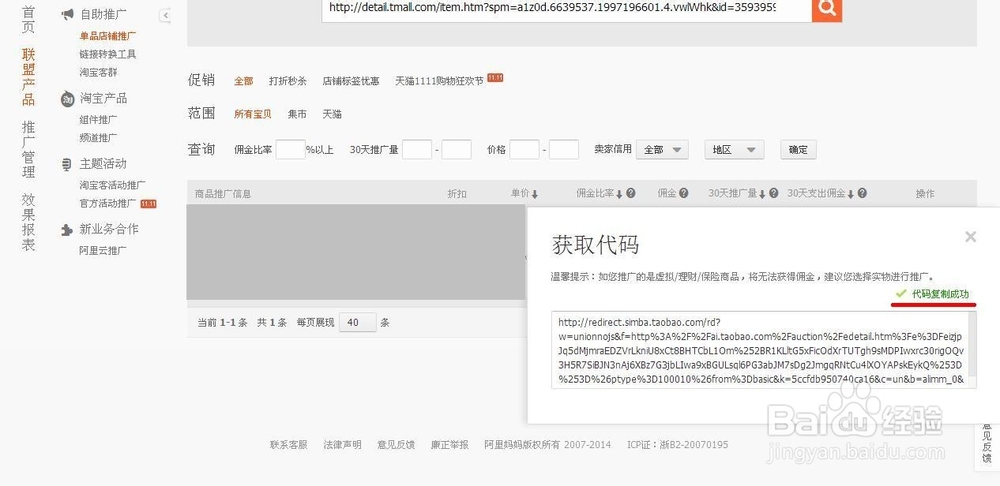Open 淘宝客群 in sidebar
Viewport: 1000px width, 486px height.
[98, 72]
